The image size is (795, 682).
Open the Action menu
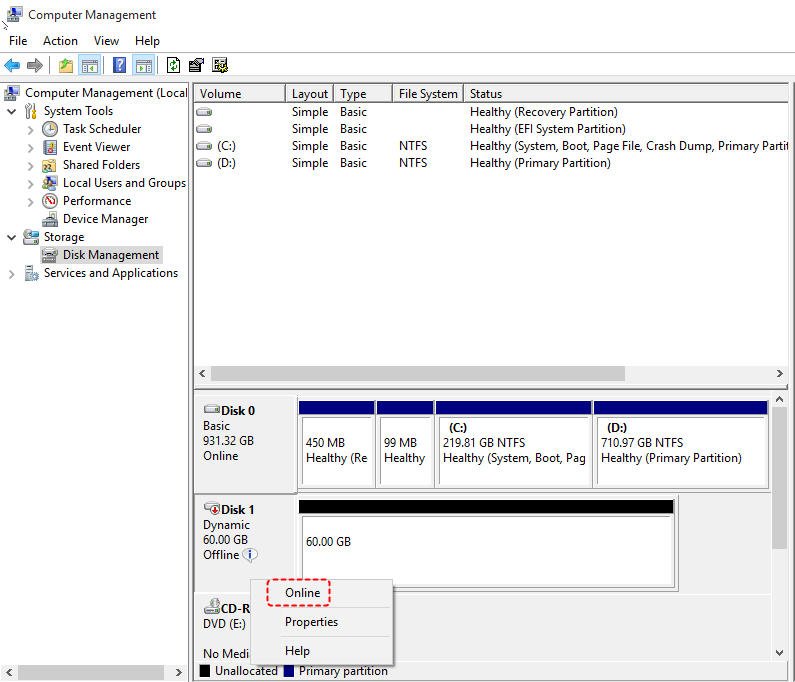point(60,41)
